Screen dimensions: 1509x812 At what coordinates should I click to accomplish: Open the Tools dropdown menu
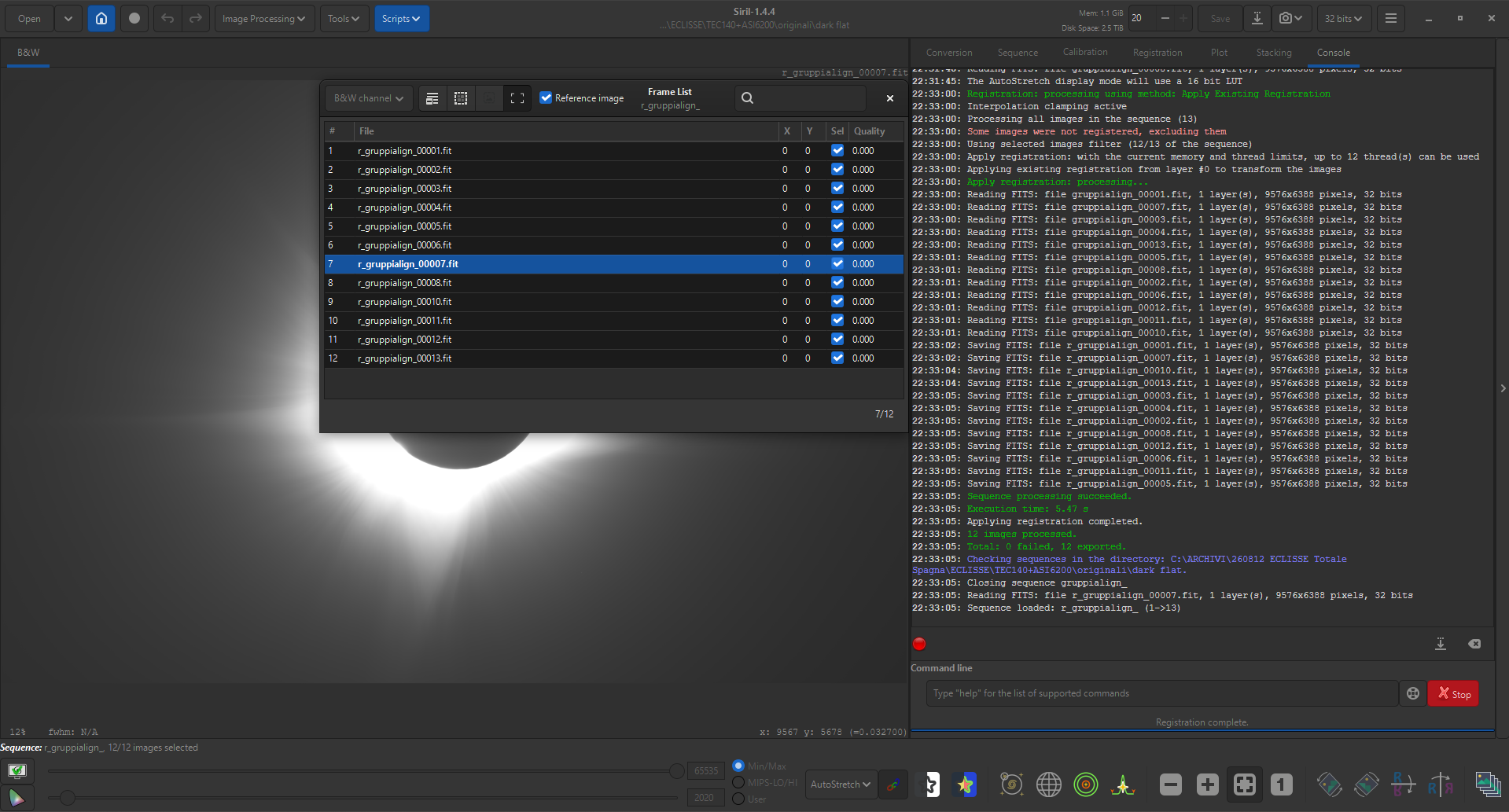[x=344, y=18]
